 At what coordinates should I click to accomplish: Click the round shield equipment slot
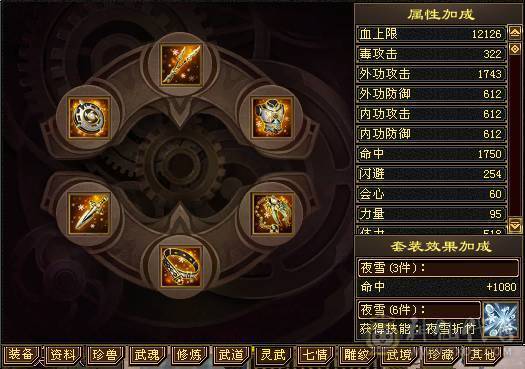click(89, 118)
